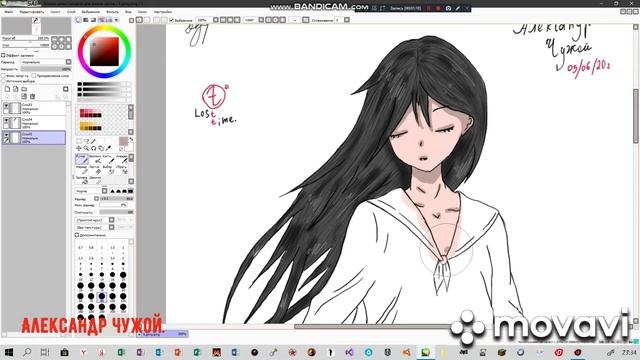640x360 pixels.
Task: Switch to the open canvas file tab
Action: pos(162,334)
